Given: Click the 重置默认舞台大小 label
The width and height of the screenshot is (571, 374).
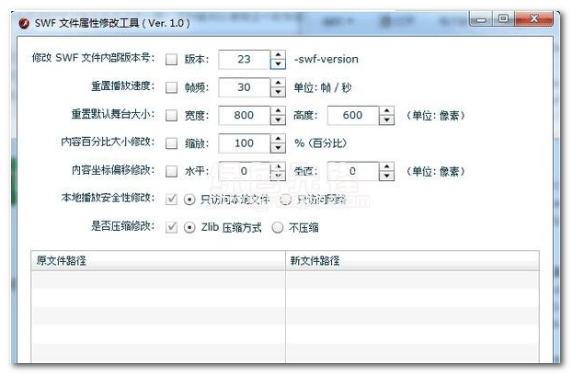Looking at the screenshot, I should (x=113, y=114).
